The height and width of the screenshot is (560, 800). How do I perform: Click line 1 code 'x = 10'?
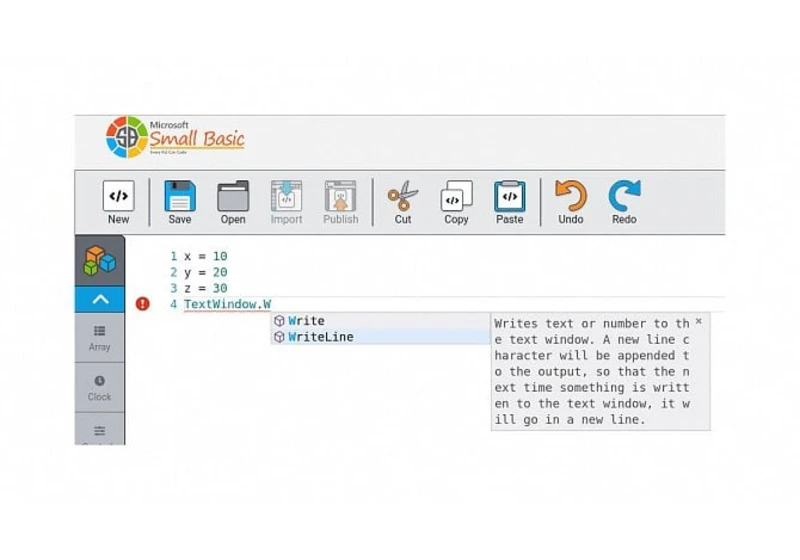pyautogui.click(x=206, y=256)
